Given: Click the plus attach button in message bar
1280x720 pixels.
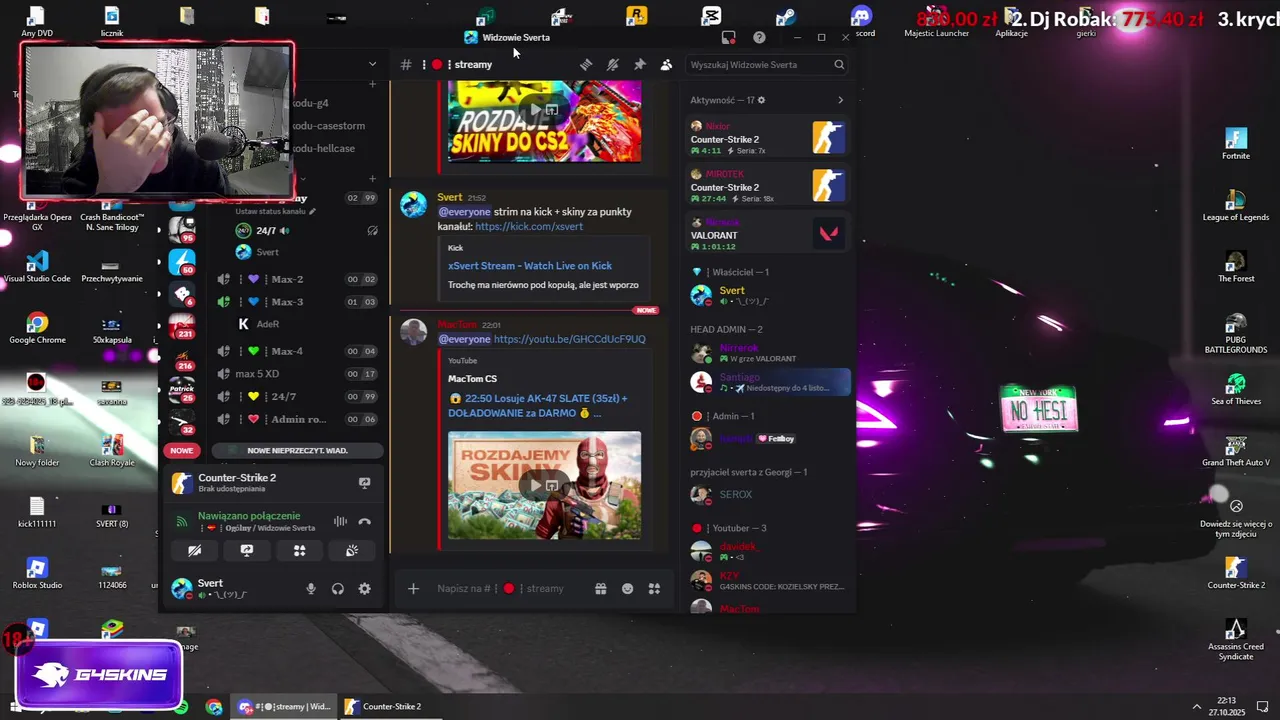Looking at the screenshot, I should [413, 589].
